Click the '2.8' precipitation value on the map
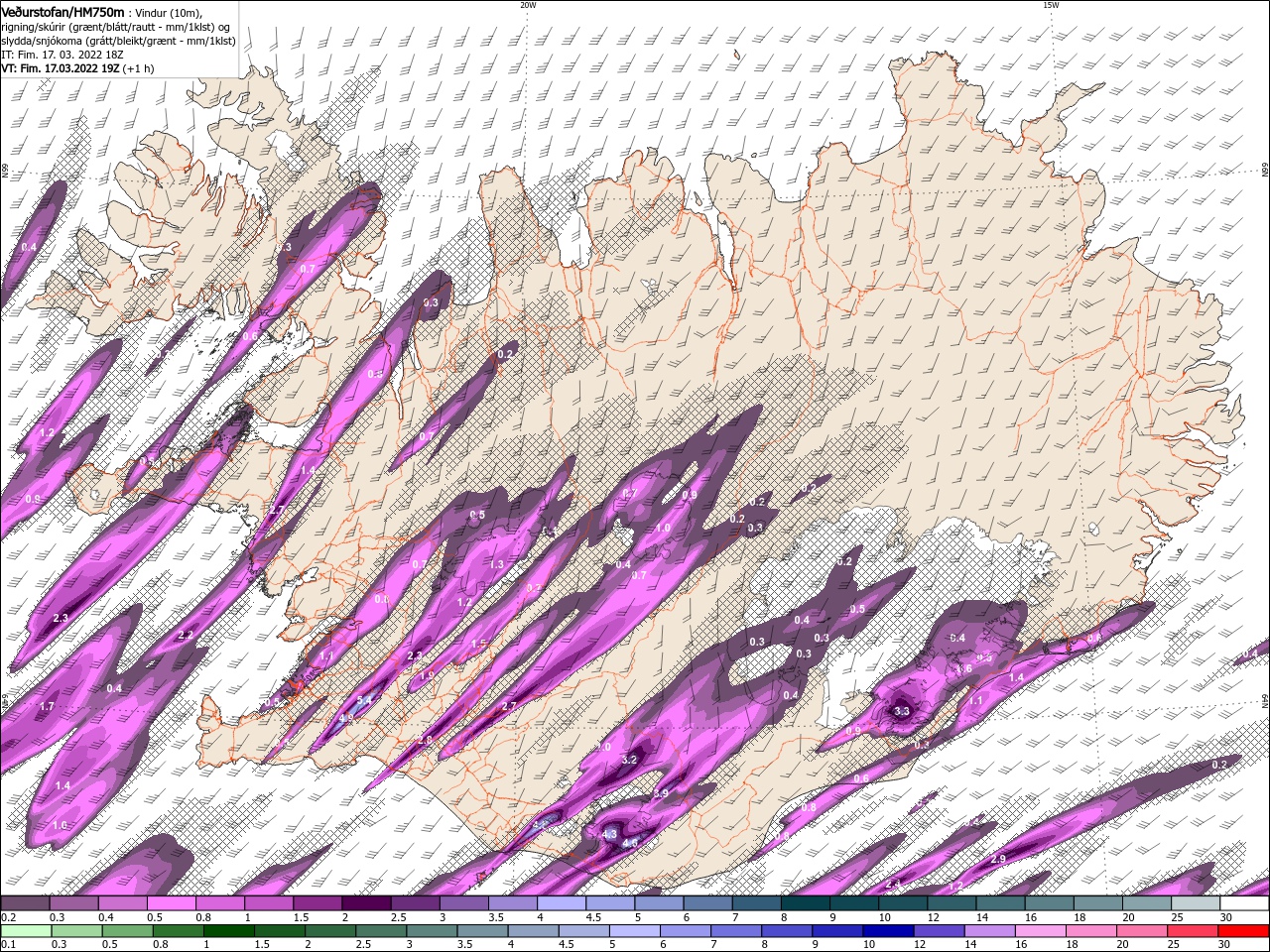 tap(425, 740)
